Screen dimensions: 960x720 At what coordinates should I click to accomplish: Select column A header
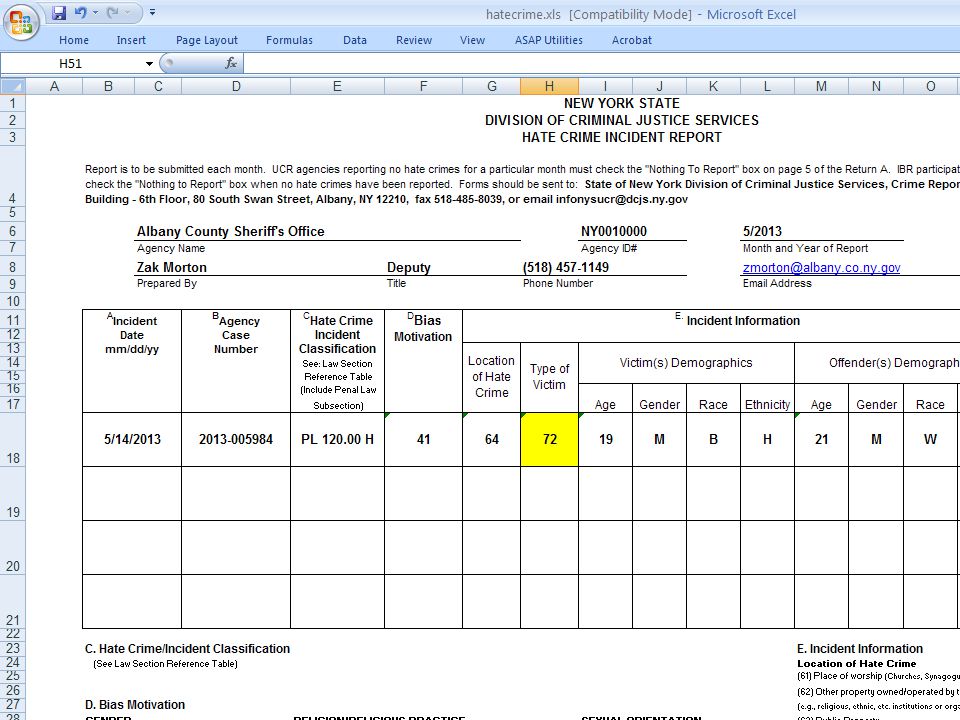[x=54, y=86]
